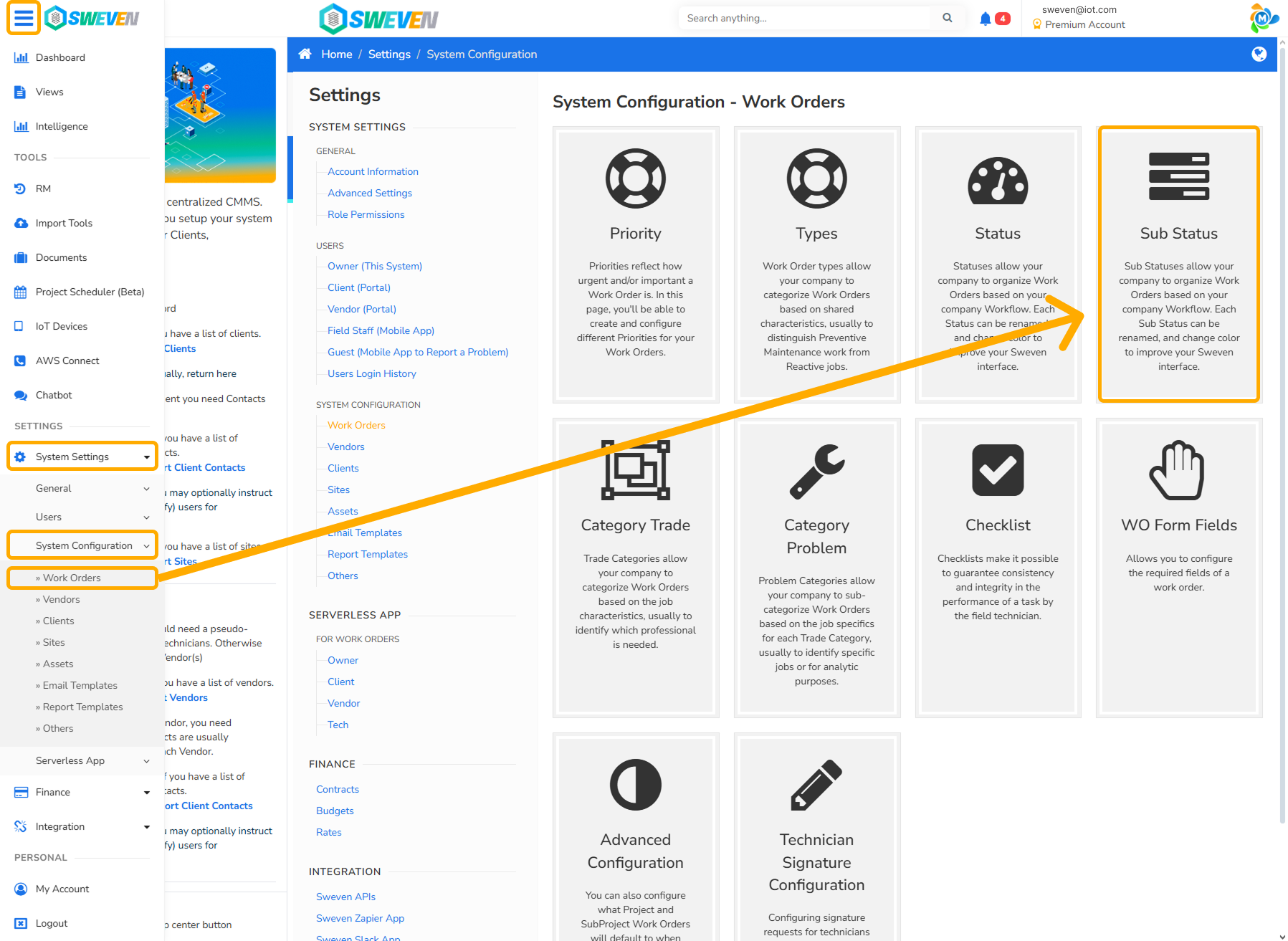Viewport: 1288px width, 941px height.
Task: Expand the Integration menu
Action: point(82,826)
